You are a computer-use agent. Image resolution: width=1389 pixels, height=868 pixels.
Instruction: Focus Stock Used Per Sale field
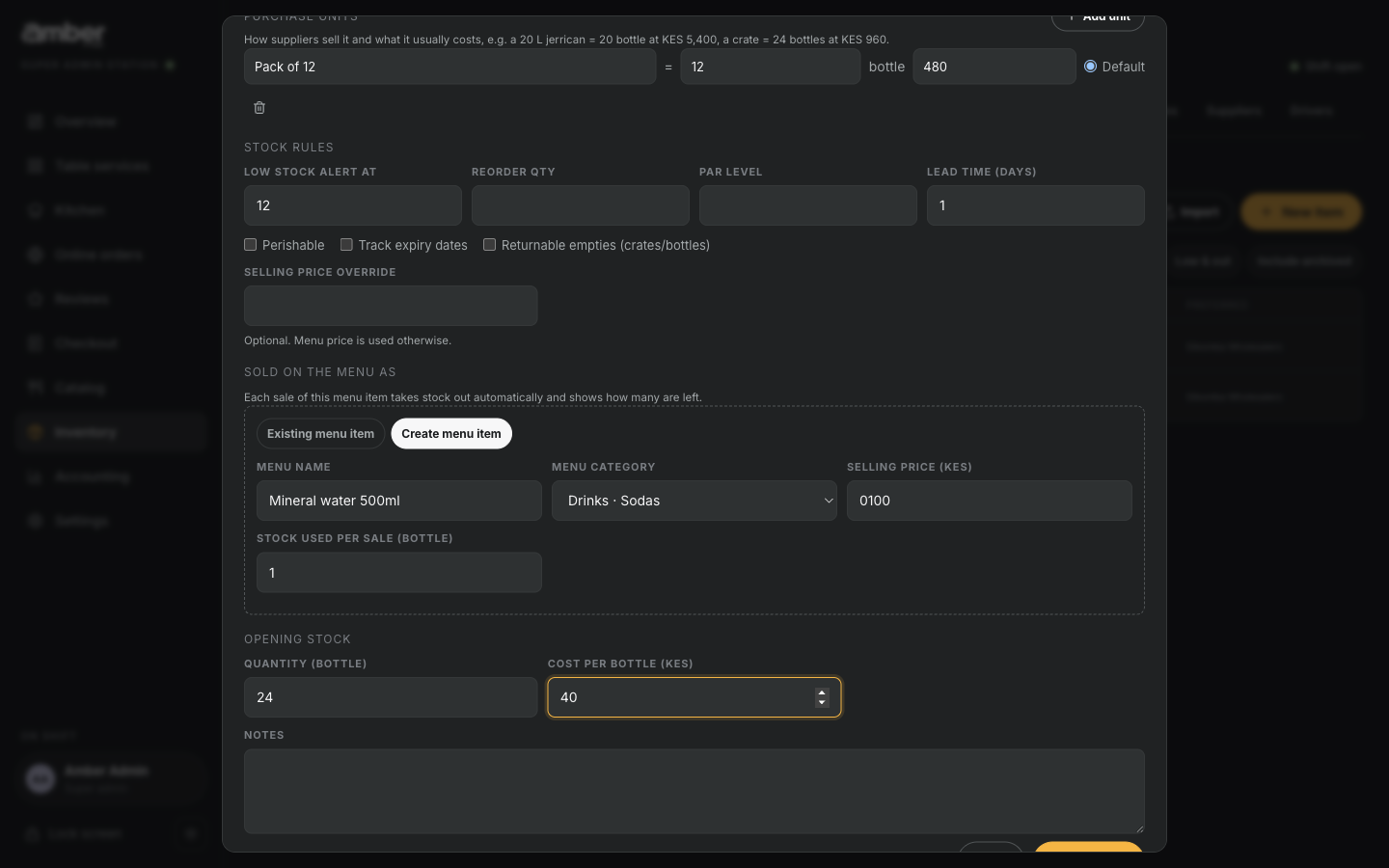click(399, 573)
